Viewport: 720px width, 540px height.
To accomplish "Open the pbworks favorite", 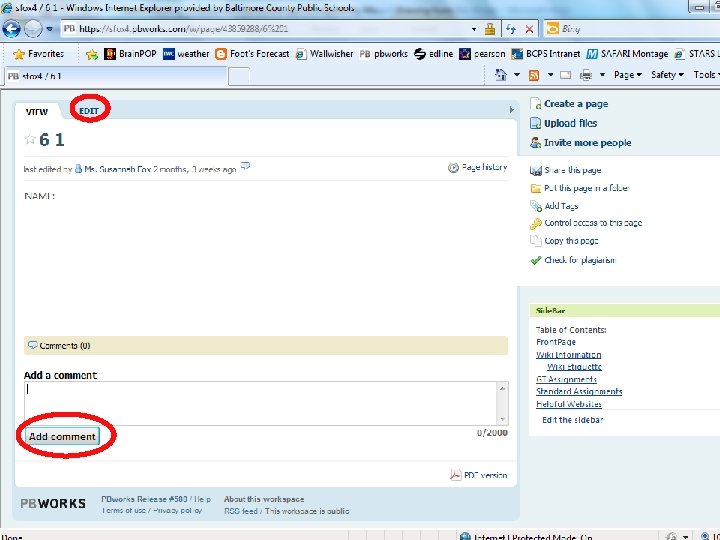I will (383, 54).
